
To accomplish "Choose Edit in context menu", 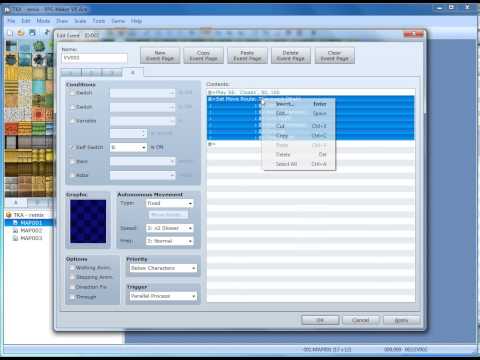I will tap(299, 113).
